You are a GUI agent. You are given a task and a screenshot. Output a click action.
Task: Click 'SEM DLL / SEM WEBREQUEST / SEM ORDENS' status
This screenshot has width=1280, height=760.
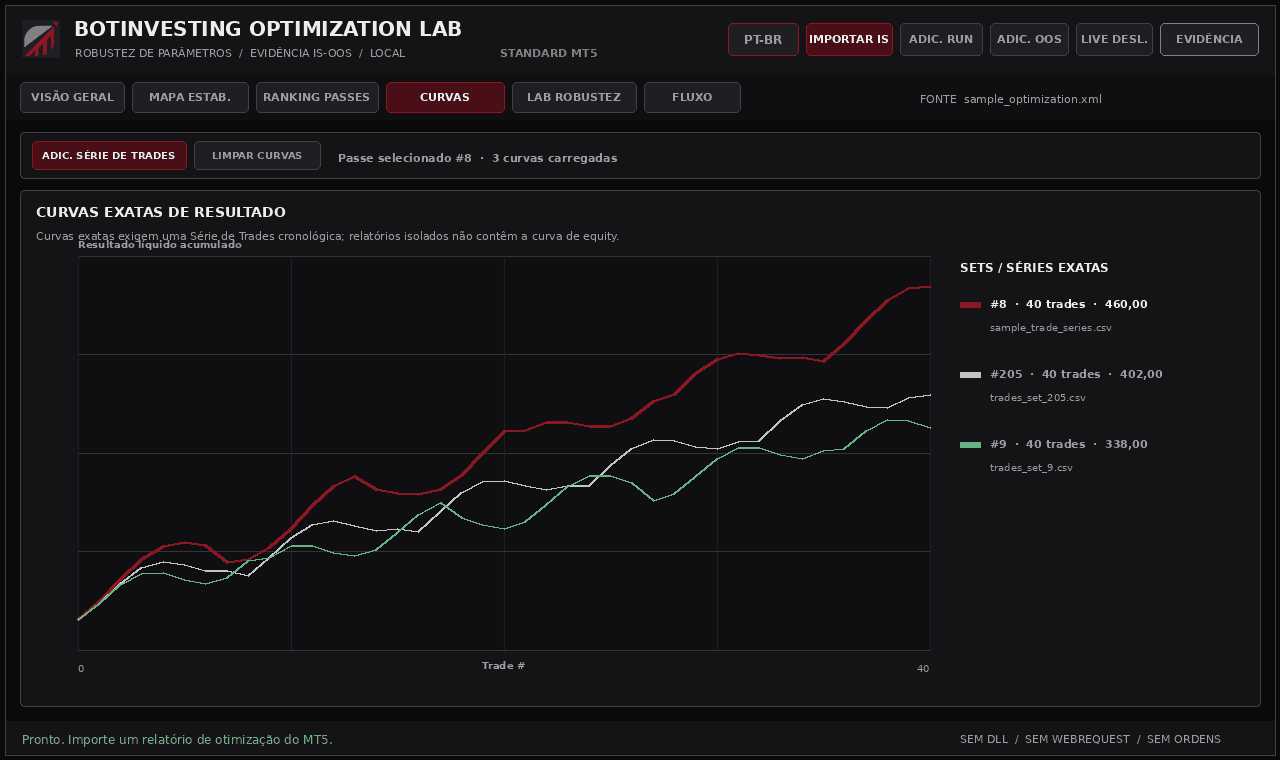click(x=1090, y=740)
